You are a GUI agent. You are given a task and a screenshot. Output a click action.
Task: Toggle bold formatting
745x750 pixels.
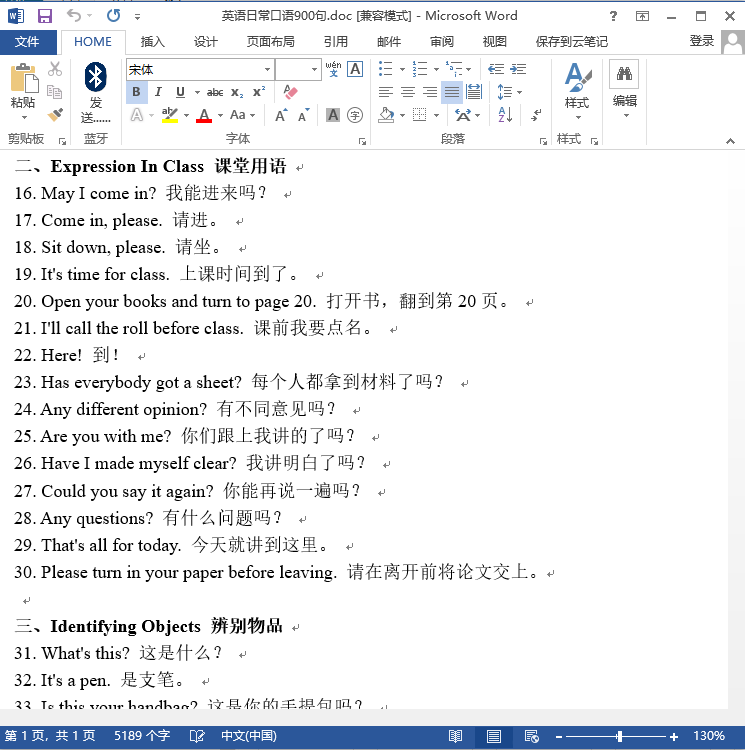coord(136,92)
